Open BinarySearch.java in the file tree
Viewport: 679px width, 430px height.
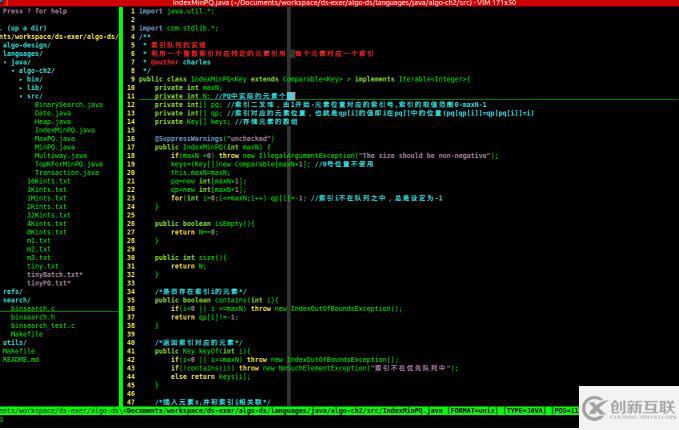(69, 105)
